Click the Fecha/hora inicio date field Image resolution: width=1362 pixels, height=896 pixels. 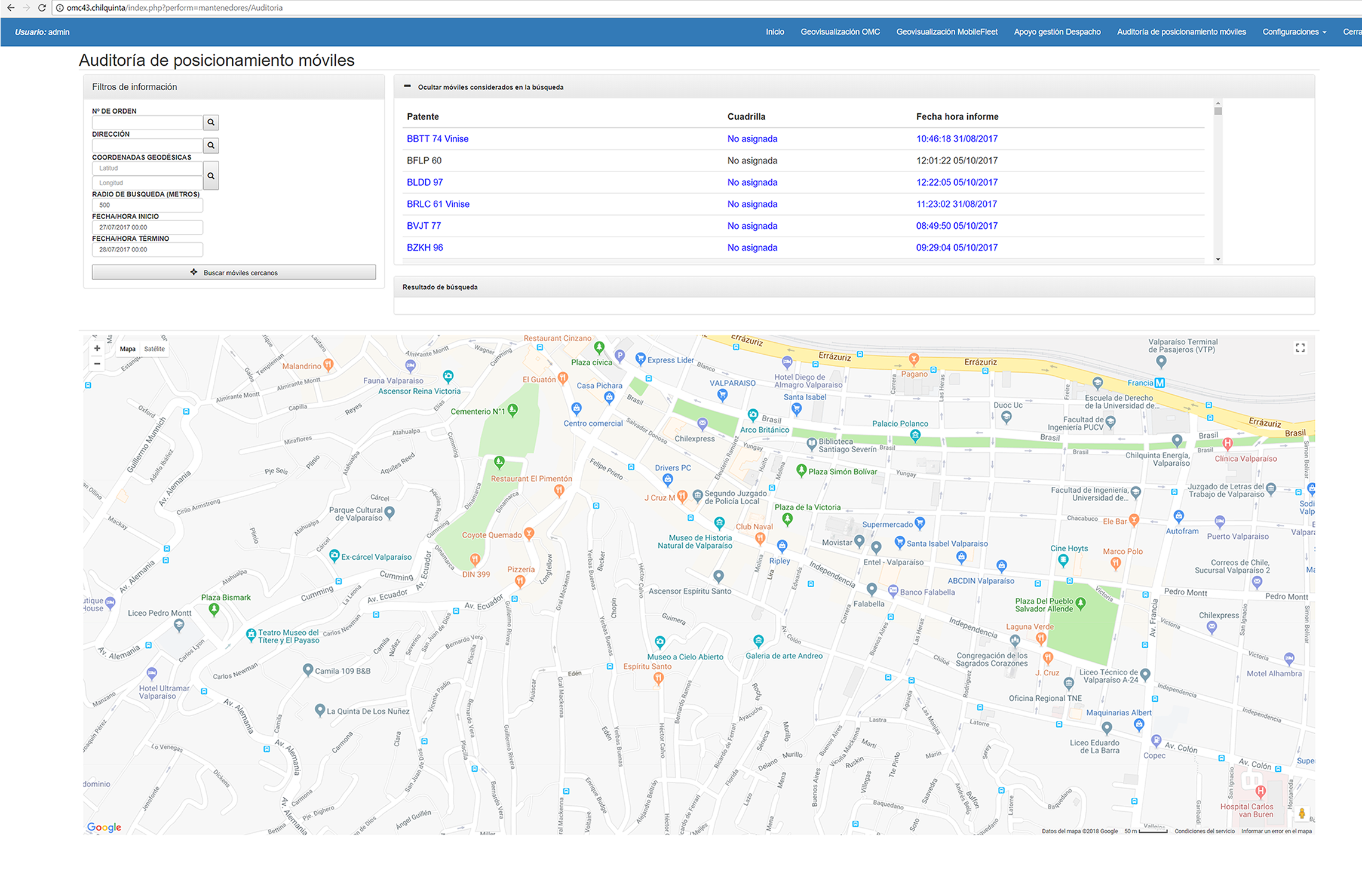tap(147, 227)
